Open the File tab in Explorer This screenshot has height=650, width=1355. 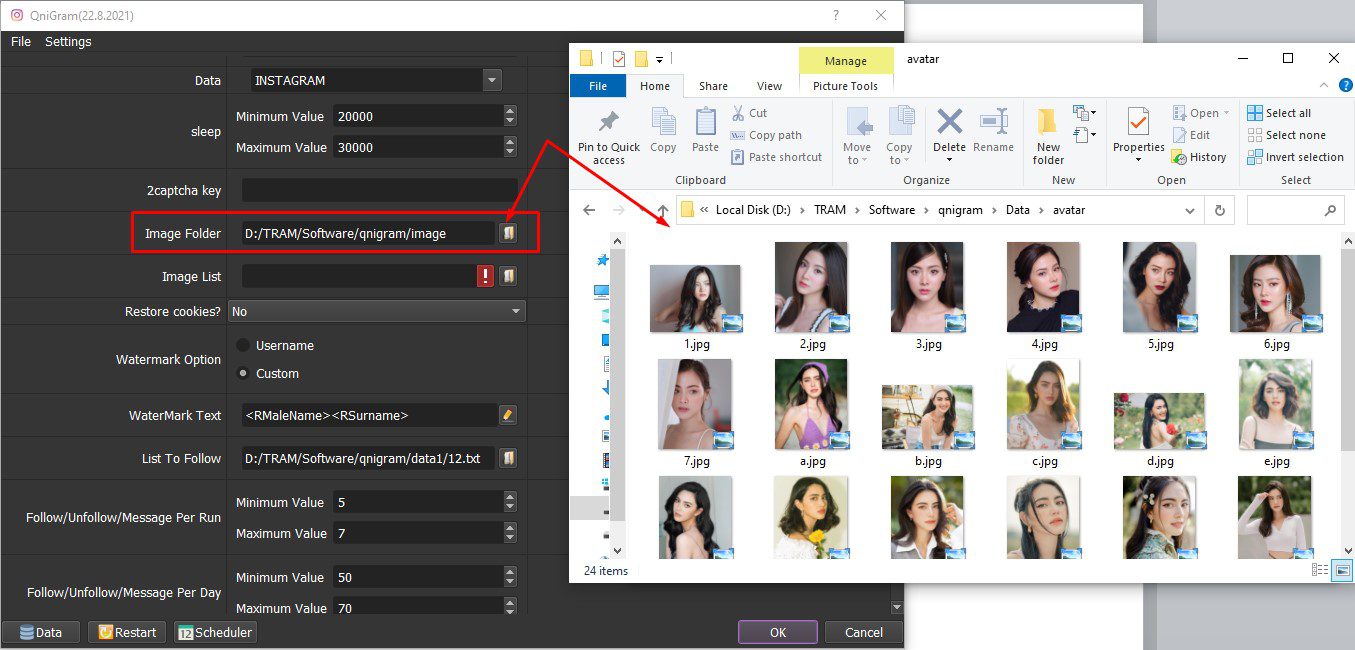coord(598,86)
